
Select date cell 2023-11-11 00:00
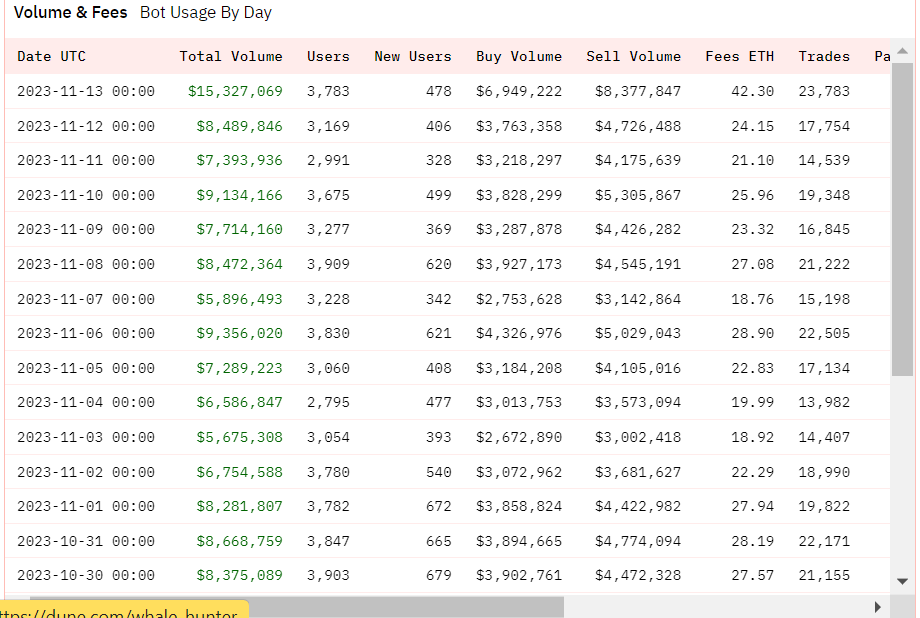[86, 160]
